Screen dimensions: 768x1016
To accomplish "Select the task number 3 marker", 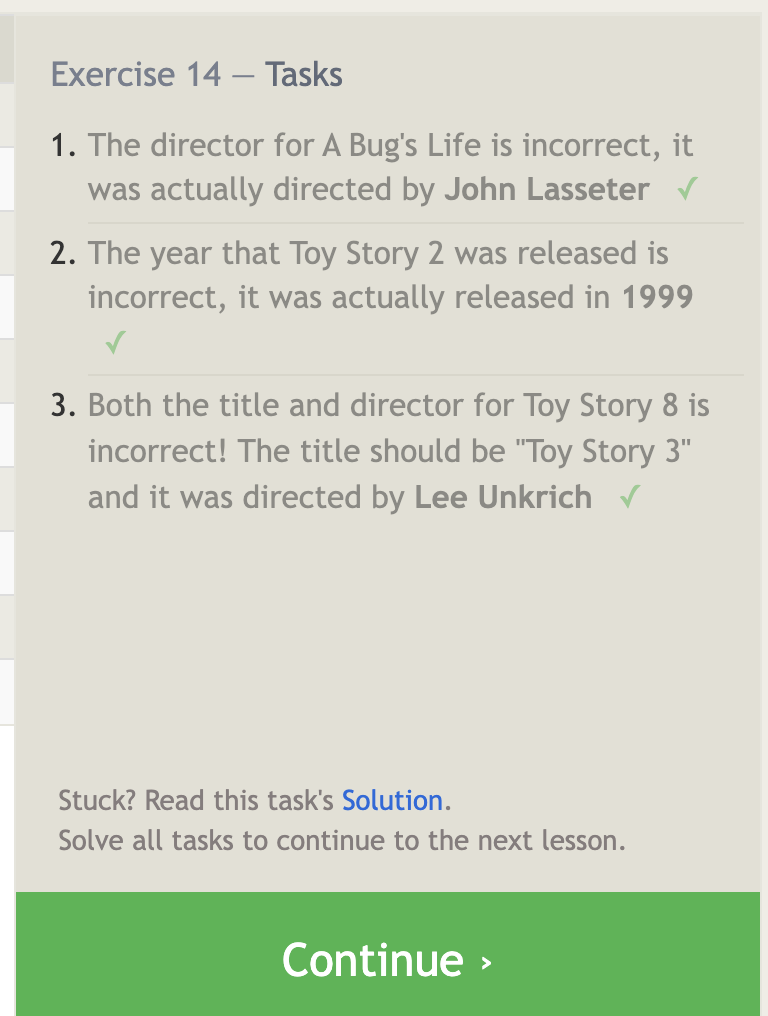I will pyautogui.click(x=64, y=406).
